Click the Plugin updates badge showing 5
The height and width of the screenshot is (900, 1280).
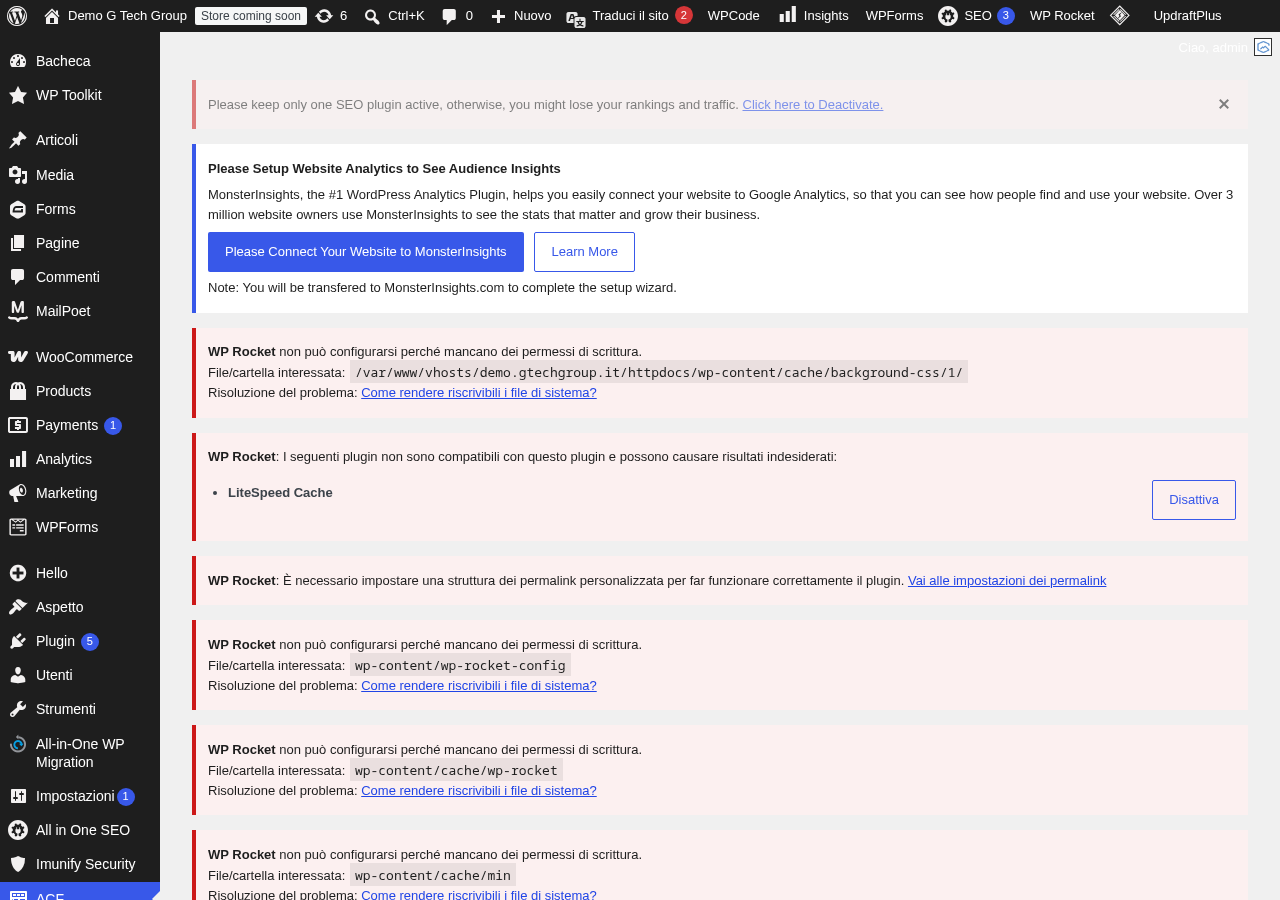click(90, 642)
